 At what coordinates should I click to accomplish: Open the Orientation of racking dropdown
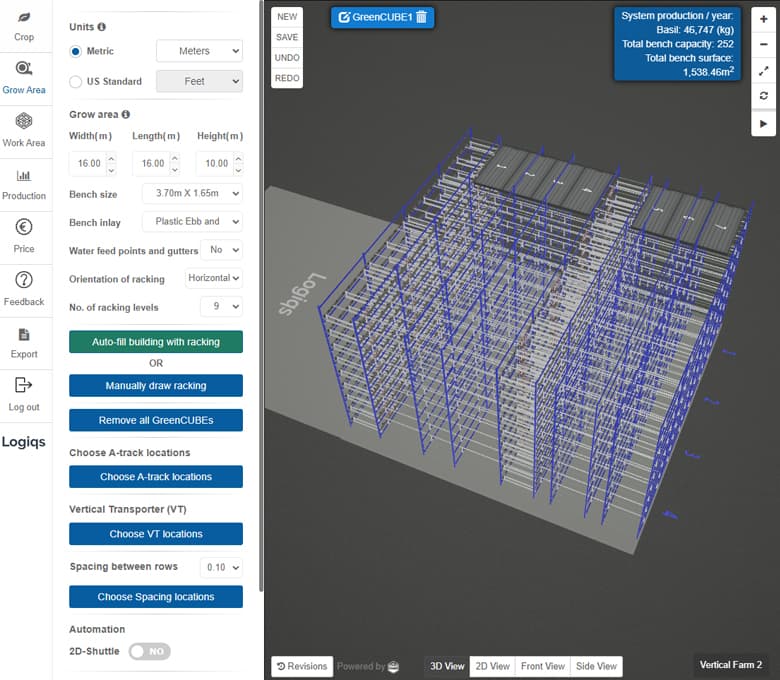(x=214, y=278)
